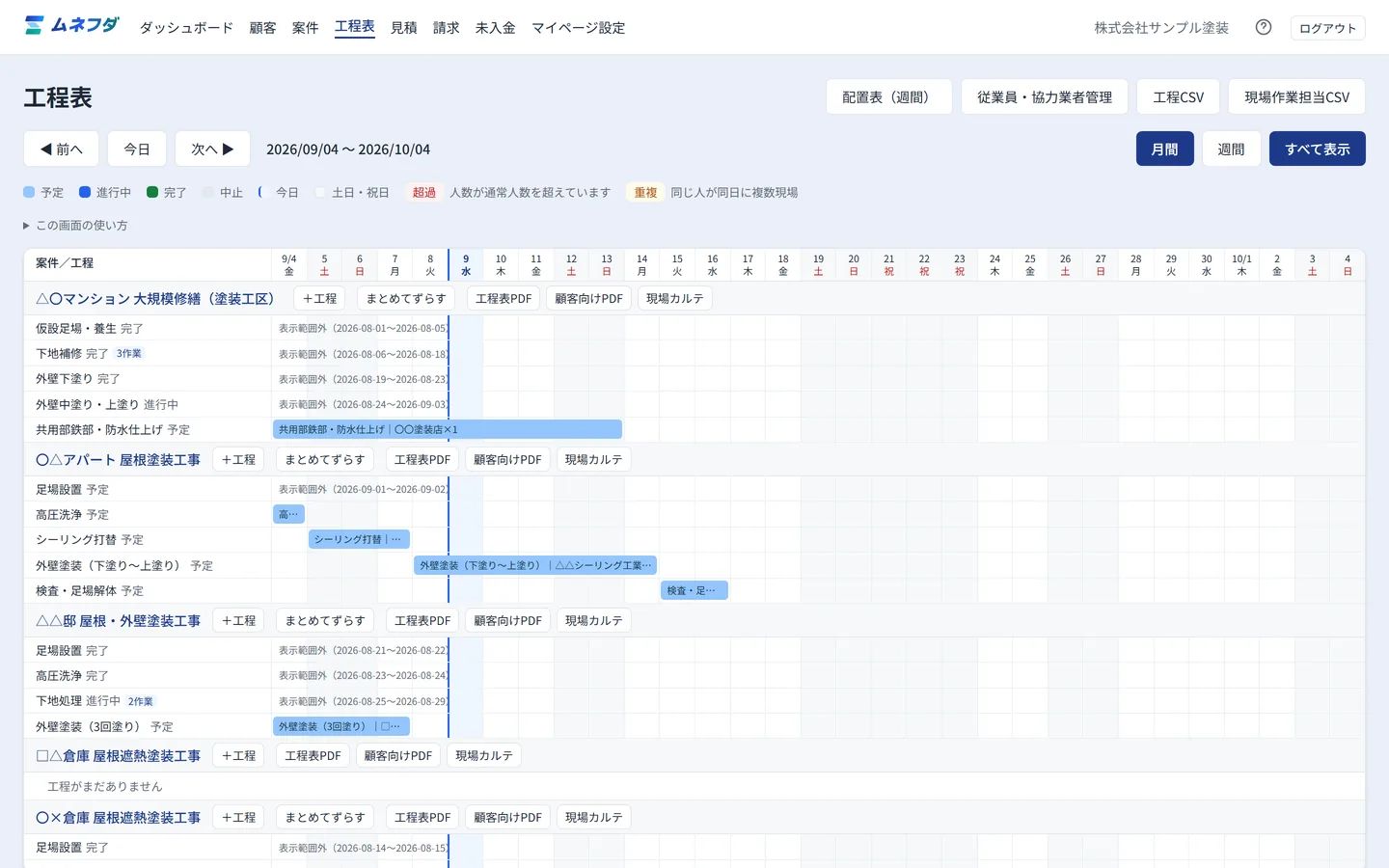Switch to 週間 view
The width and height of the screenshot is (1389, 868).
pos(1231,149)
